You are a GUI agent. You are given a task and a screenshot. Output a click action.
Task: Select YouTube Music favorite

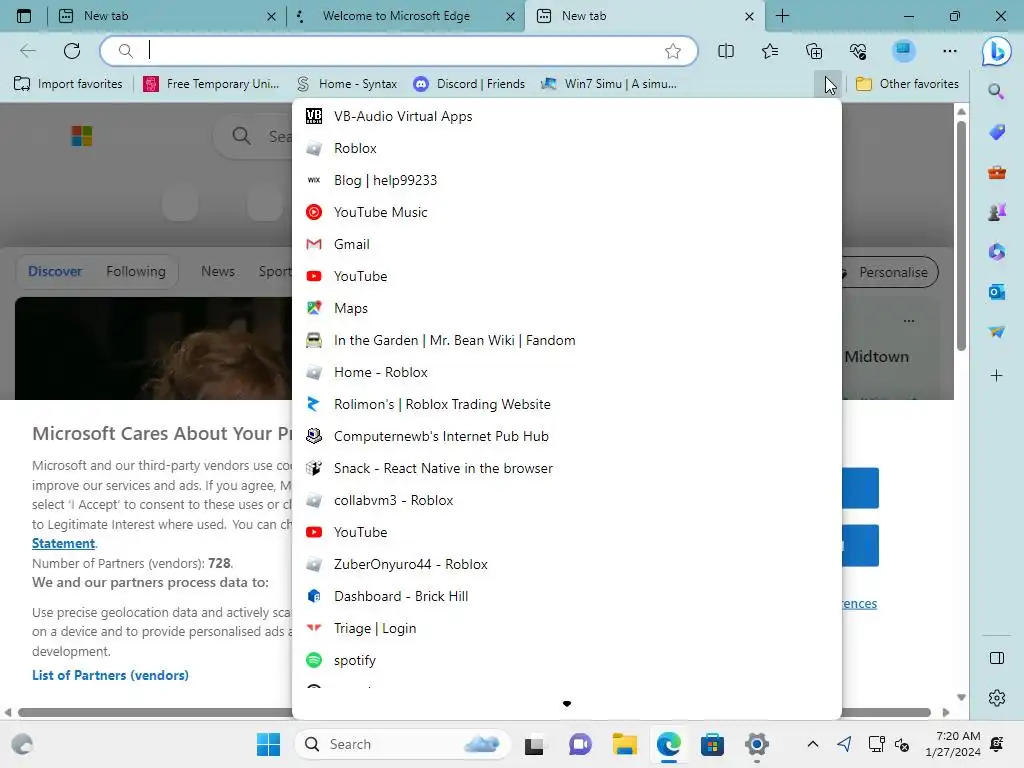pyautogui.click(x=567, y=212)
